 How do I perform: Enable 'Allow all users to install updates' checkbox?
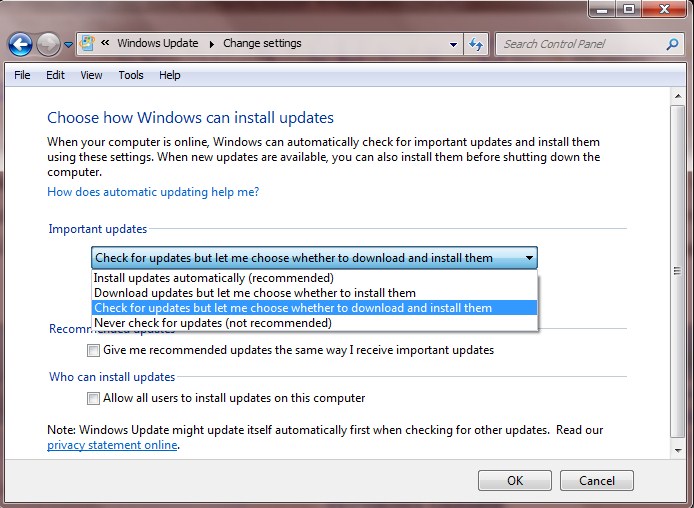tap(93, 398)
